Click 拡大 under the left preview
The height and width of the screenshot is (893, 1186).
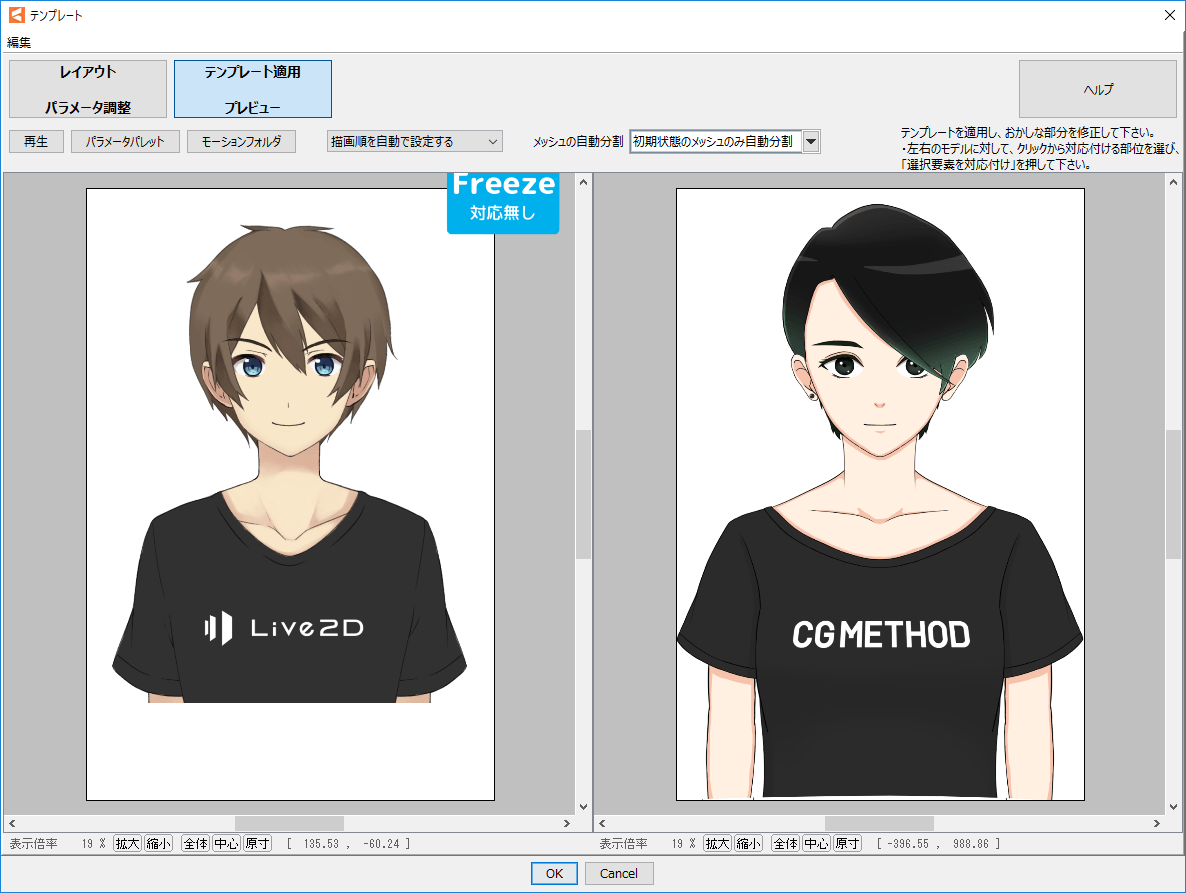coord(127,844)
